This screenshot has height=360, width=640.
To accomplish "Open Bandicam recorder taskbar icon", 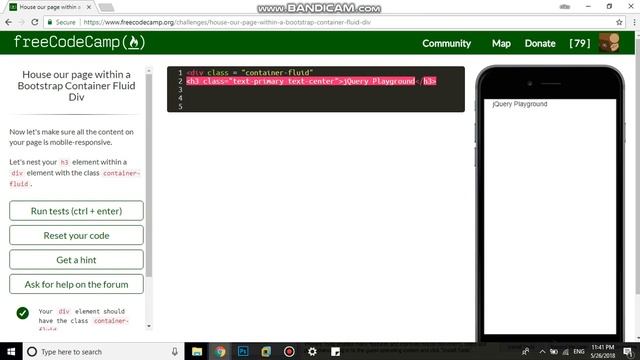I will (x=289, y=351).
